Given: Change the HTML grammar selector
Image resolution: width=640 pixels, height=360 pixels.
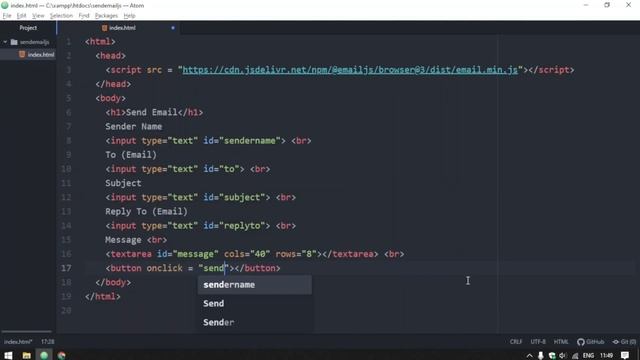Looking at the screenshot, I should pos(561,342).
